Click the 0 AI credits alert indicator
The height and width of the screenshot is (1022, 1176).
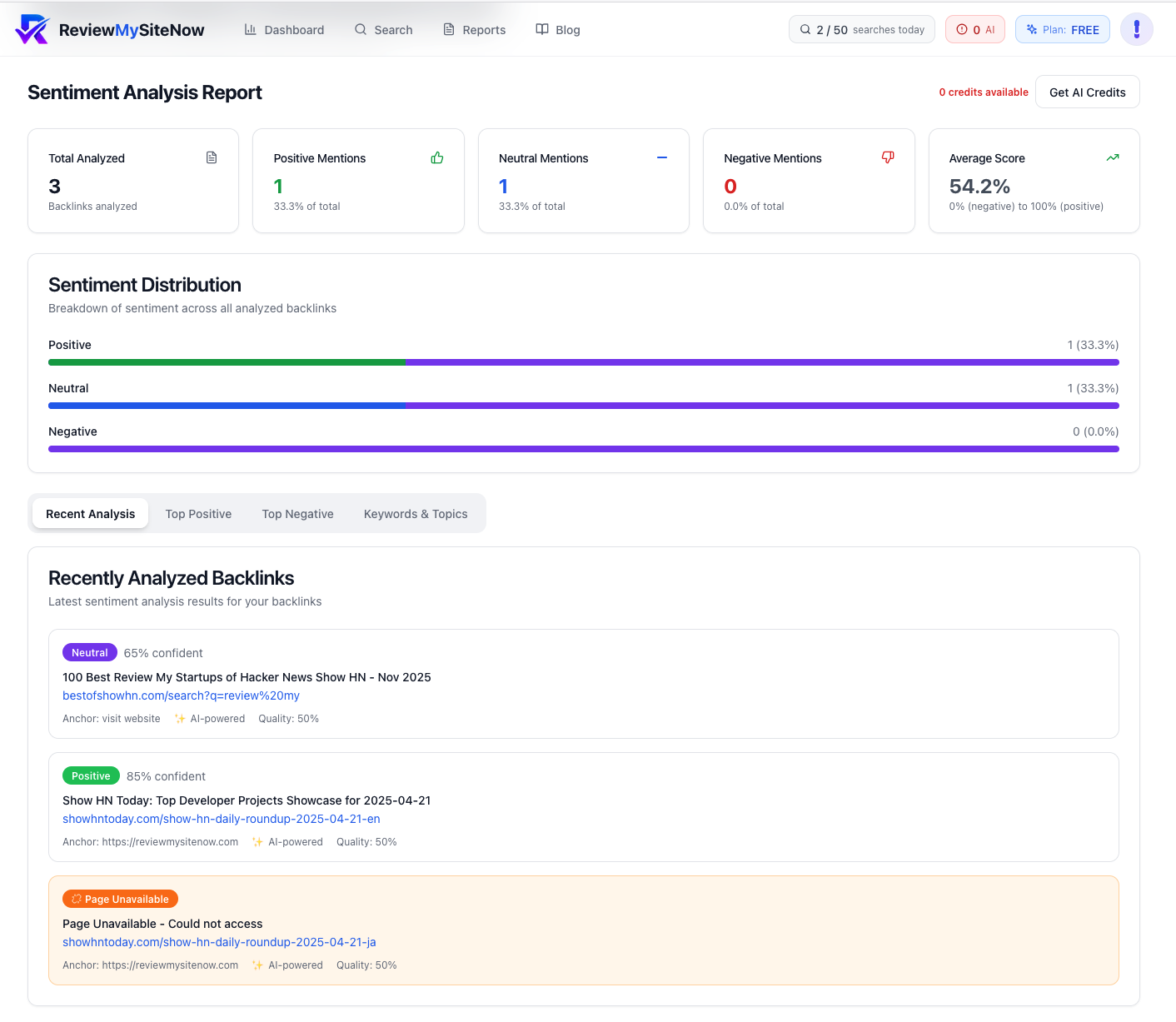point(974,28)
